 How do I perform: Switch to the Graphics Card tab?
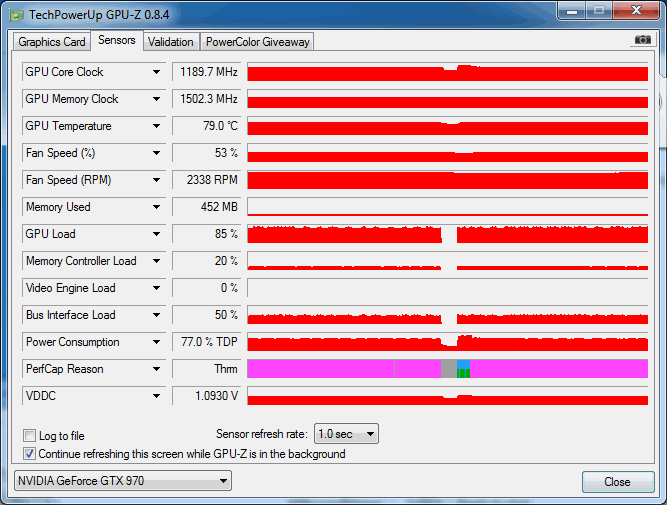coord(52,42)
